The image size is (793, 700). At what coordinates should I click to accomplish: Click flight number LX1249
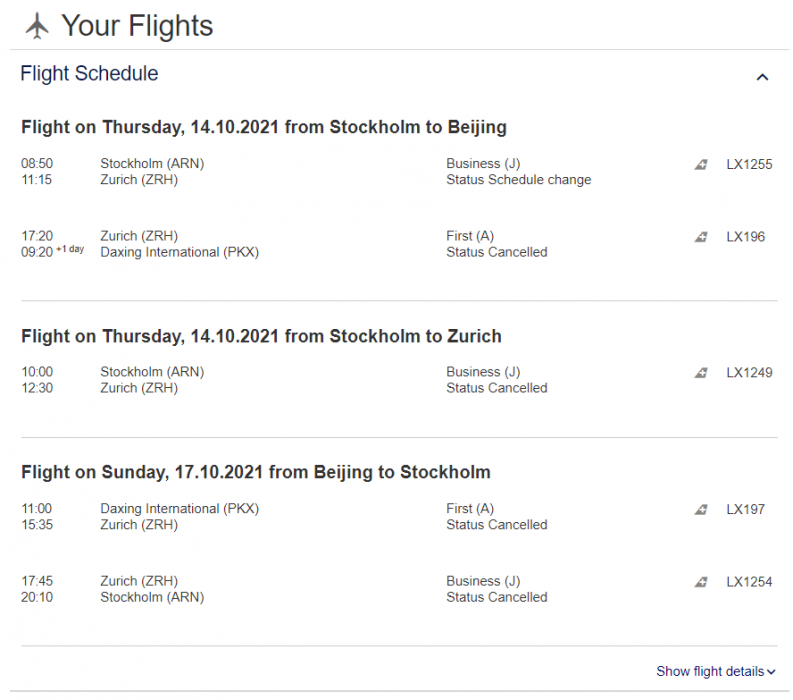(x=749, y=372)
